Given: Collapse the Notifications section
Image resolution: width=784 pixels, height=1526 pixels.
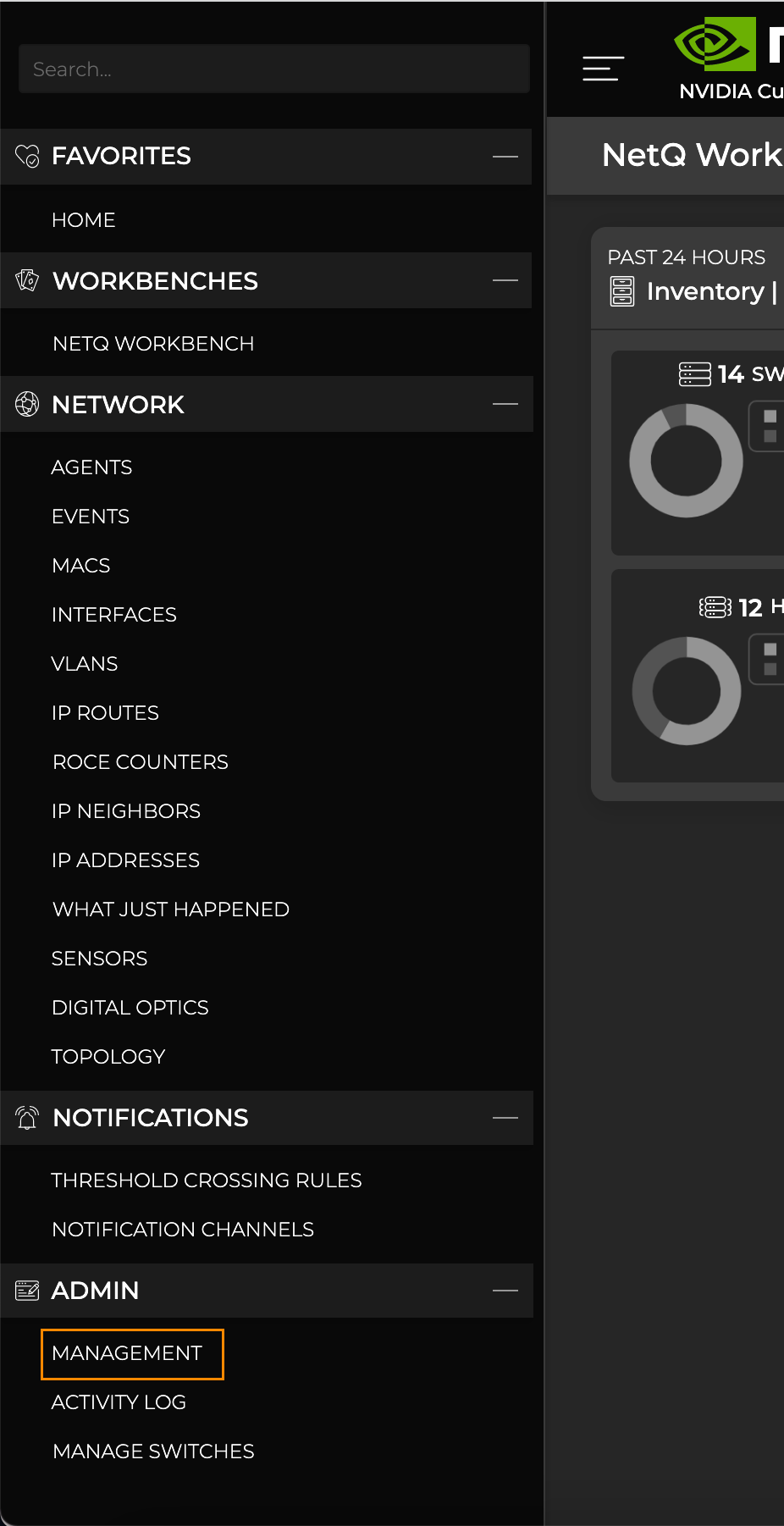Looking at the screenshot, I should pos(505,1118).
